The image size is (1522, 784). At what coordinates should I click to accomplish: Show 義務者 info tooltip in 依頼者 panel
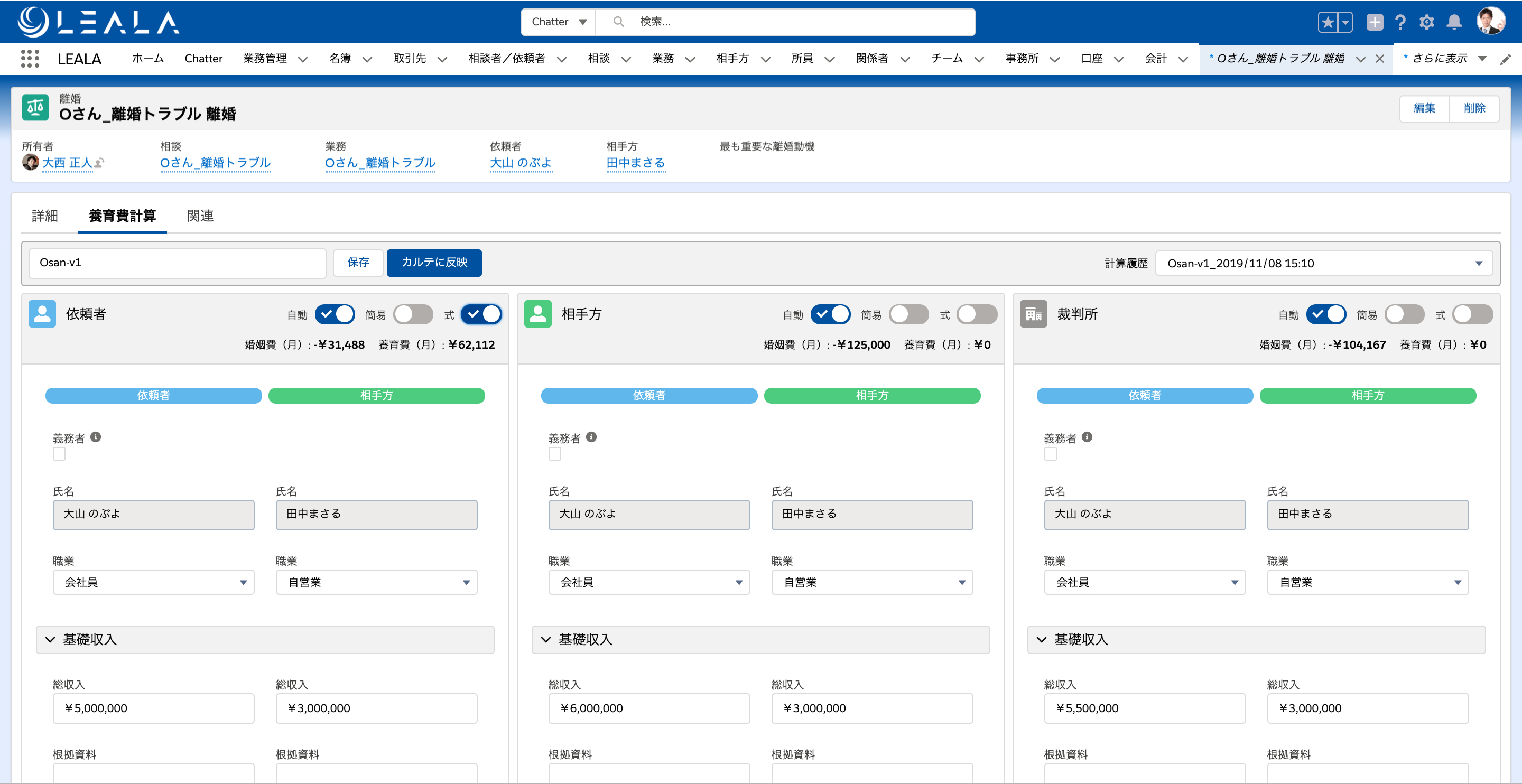point(96,437)
